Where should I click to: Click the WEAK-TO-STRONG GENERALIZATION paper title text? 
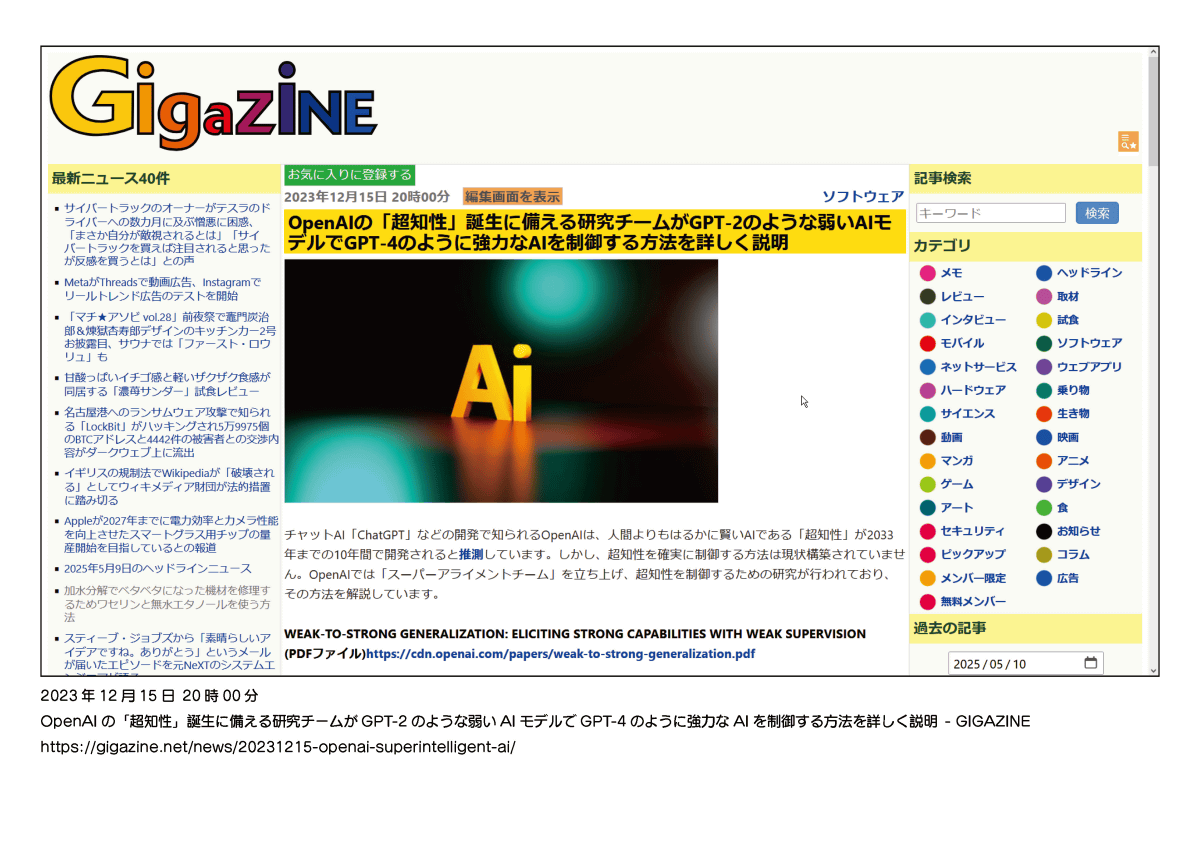pos(575,634)
